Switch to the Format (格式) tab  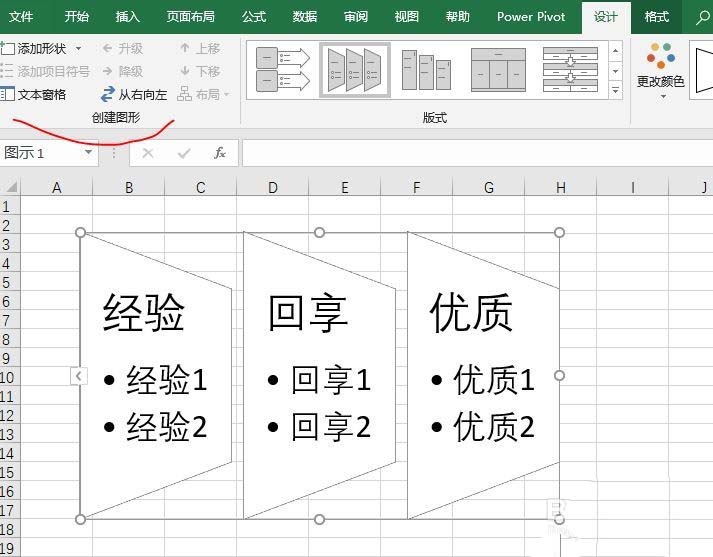(657, 17)
